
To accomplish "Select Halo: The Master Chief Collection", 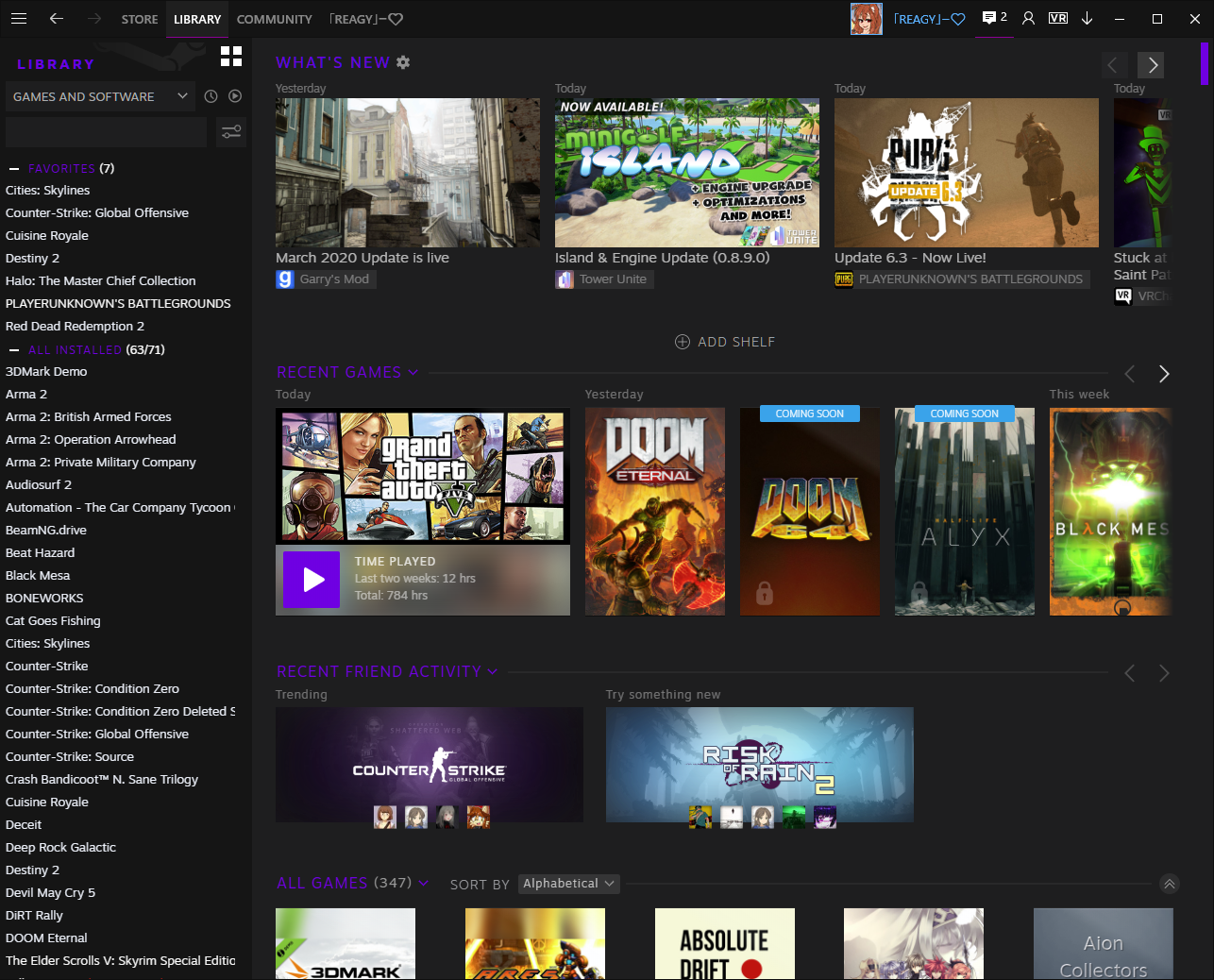I will point(101,281).
